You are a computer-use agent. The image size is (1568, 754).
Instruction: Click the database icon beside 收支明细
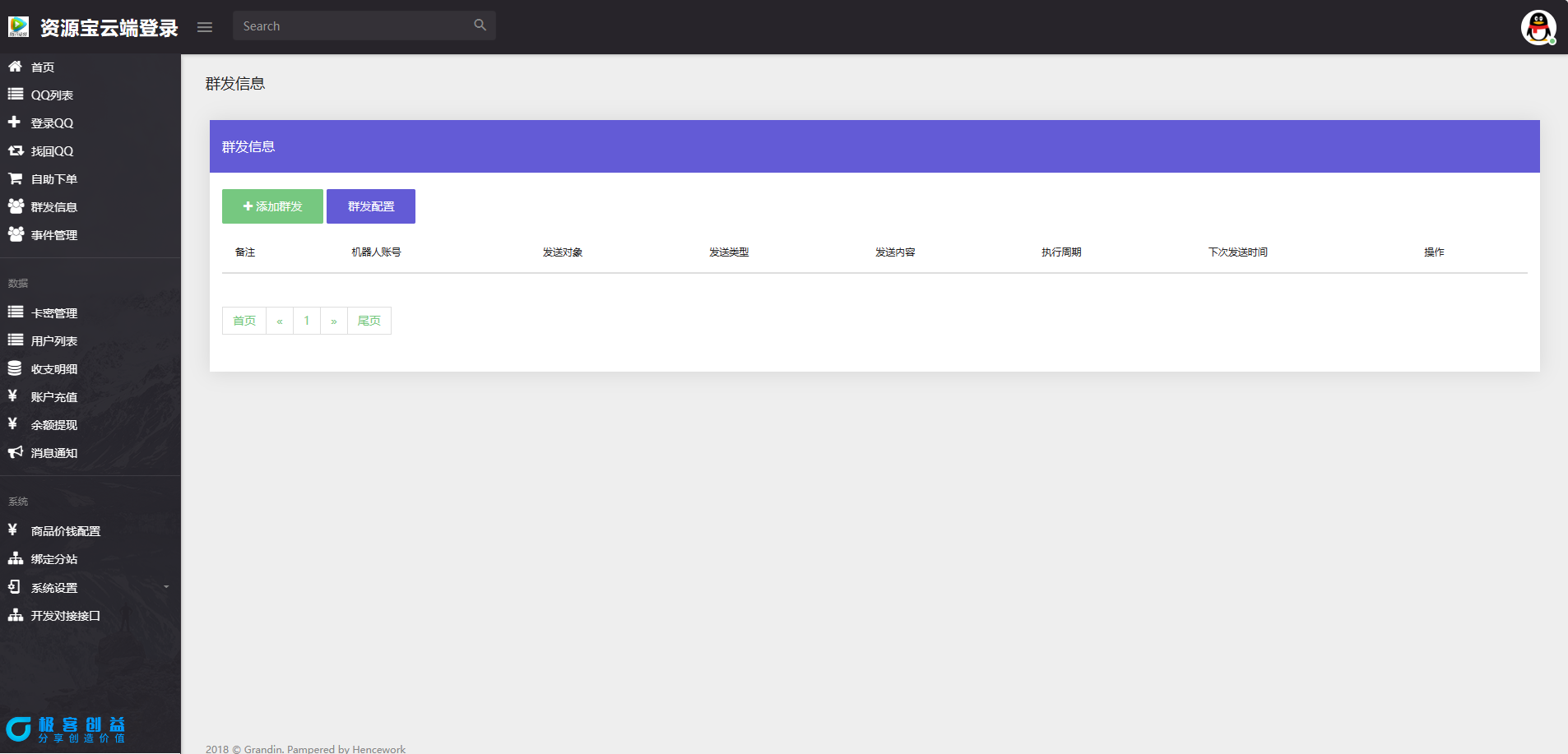click(x=15, y=368)
